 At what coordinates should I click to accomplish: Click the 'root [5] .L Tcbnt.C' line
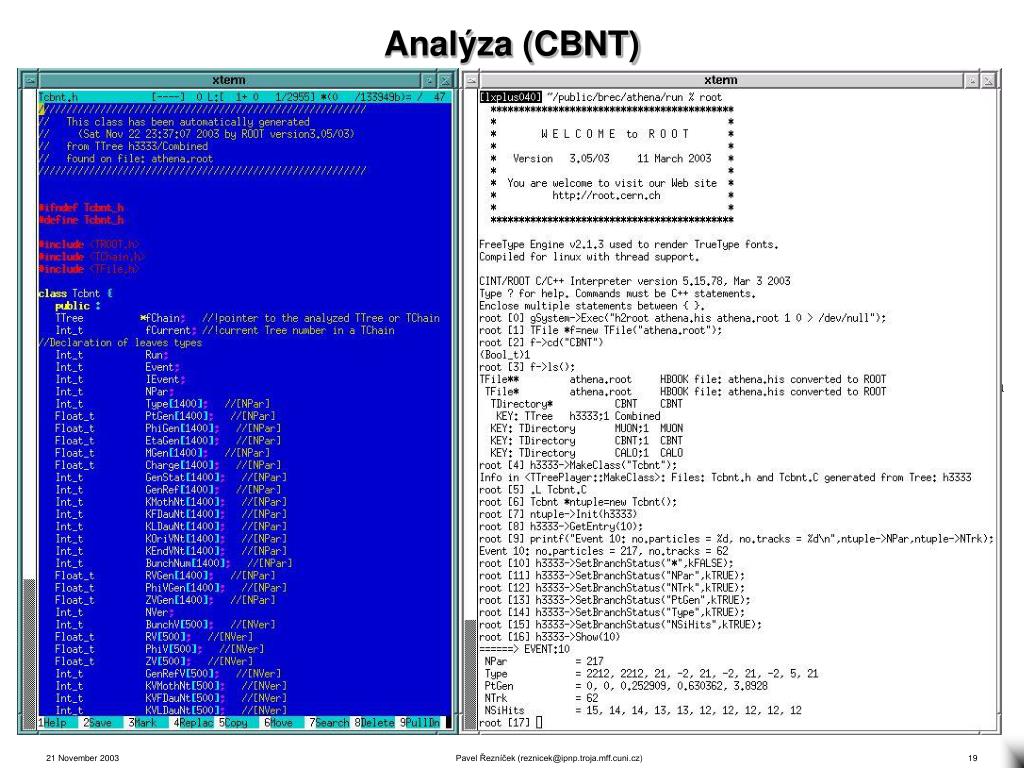click(533, 490)
